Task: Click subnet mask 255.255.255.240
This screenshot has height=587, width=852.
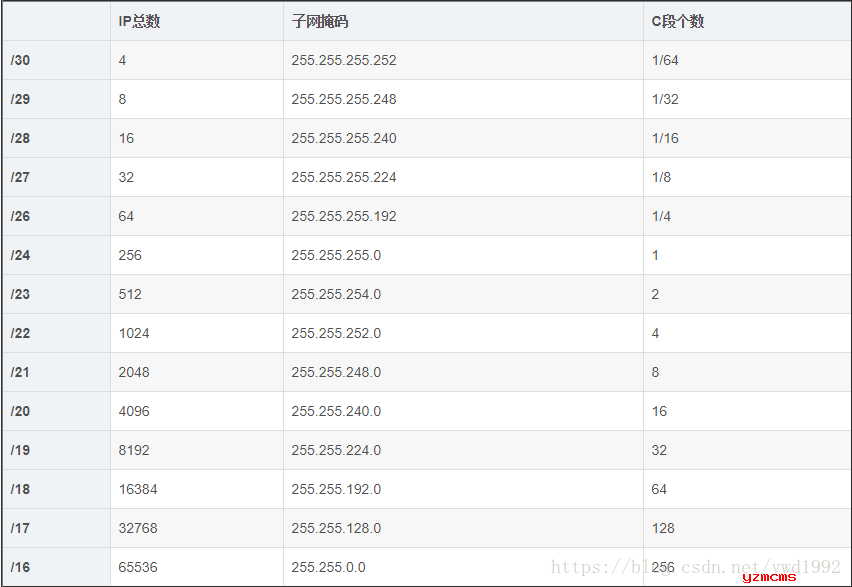Action: pos(344,138)
